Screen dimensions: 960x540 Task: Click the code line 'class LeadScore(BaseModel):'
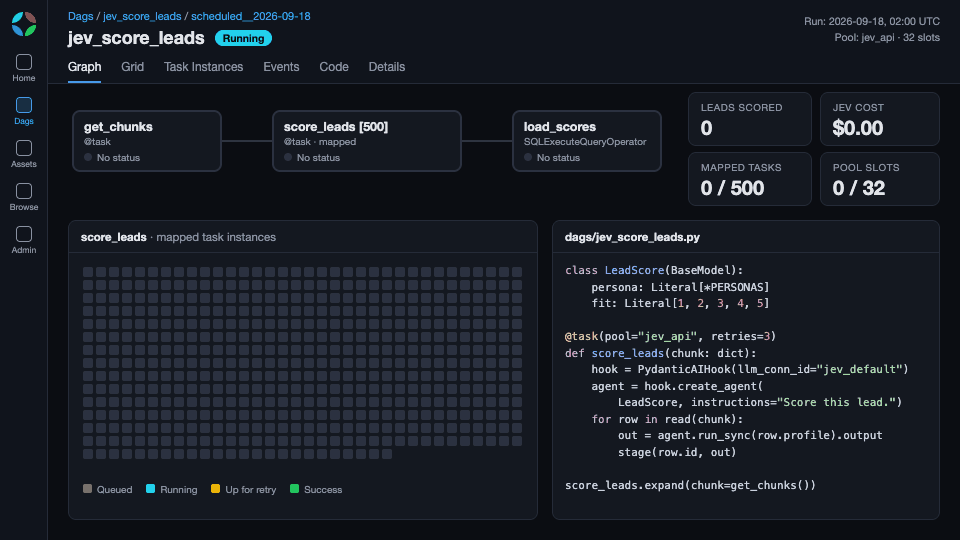pyautogui.click(x=654, y=270)
